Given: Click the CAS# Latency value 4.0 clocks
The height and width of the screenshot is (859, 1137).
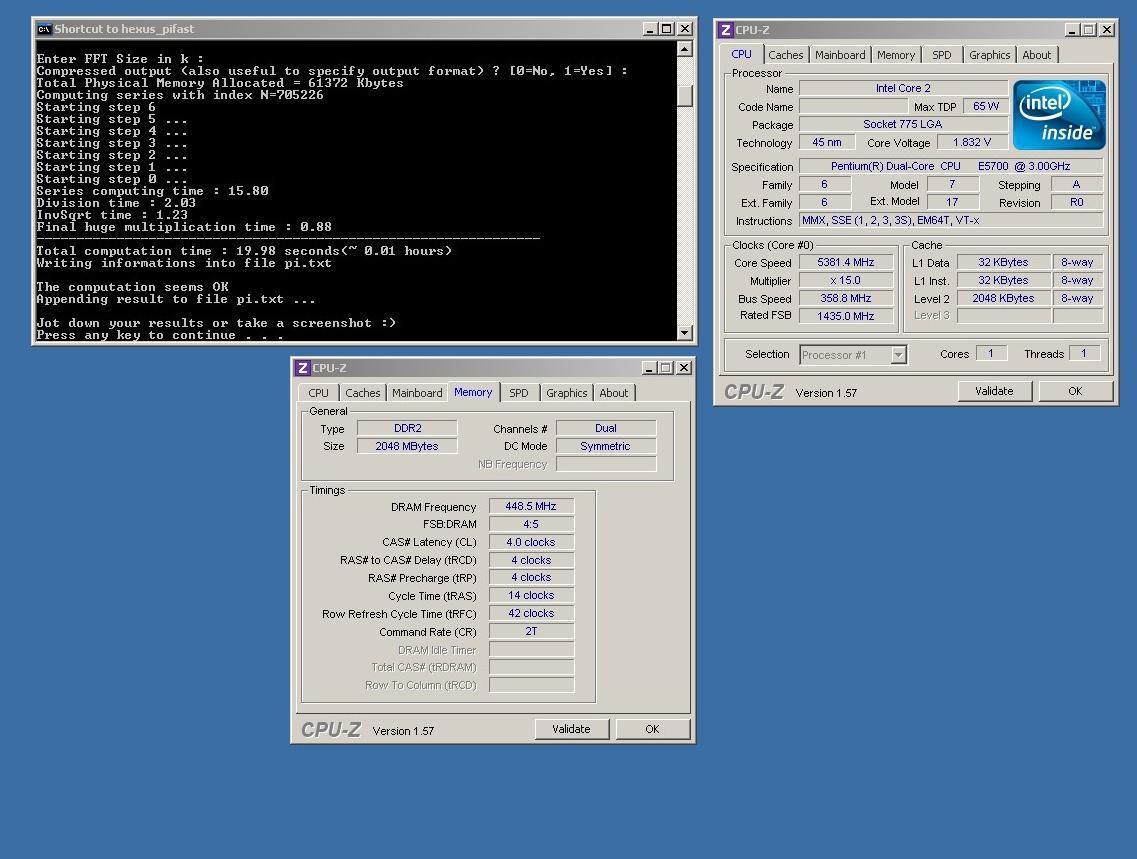Looking at the screenshot, I should click(x=531, y=542).
